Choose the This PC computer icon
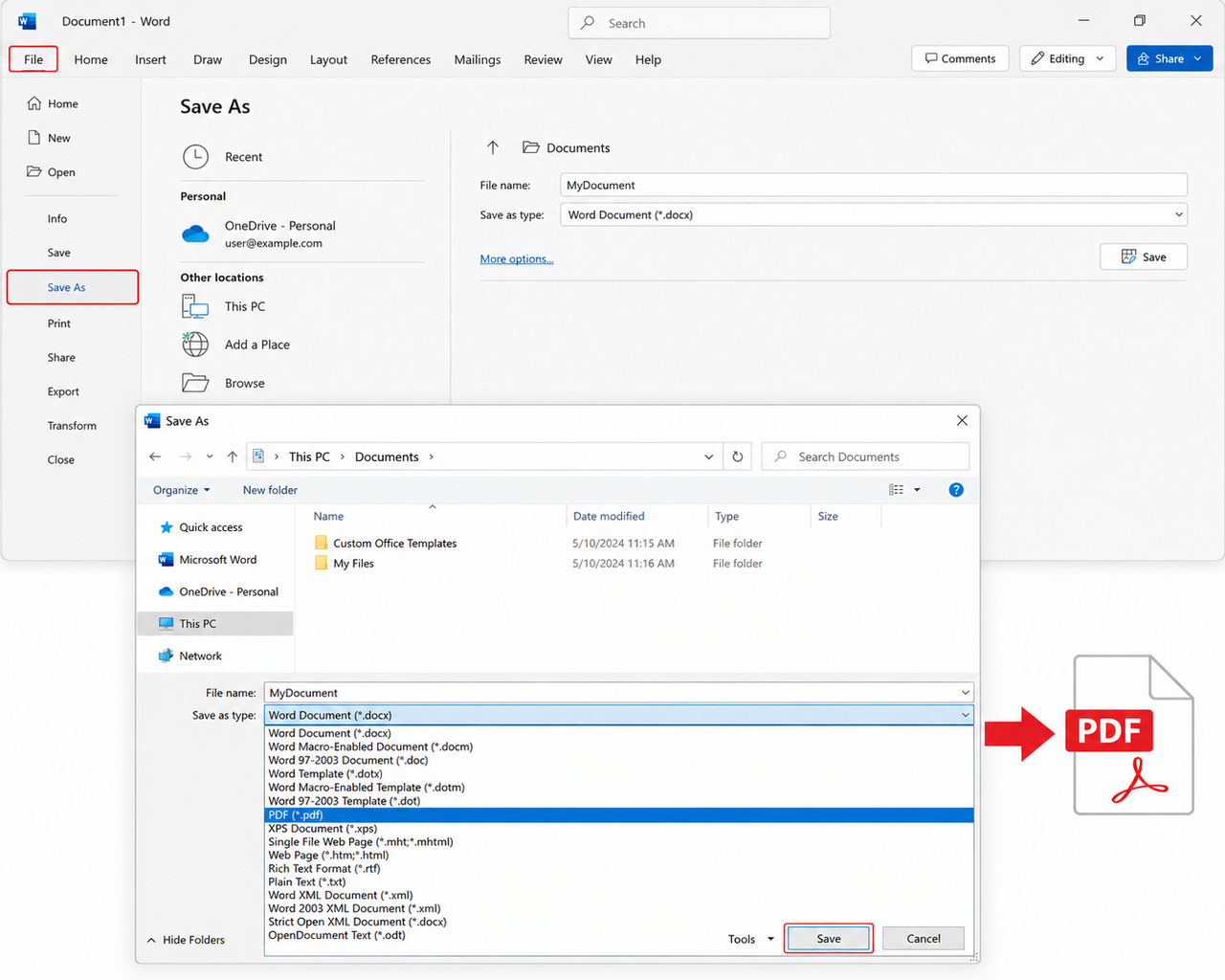 click(x=195, y=306)
